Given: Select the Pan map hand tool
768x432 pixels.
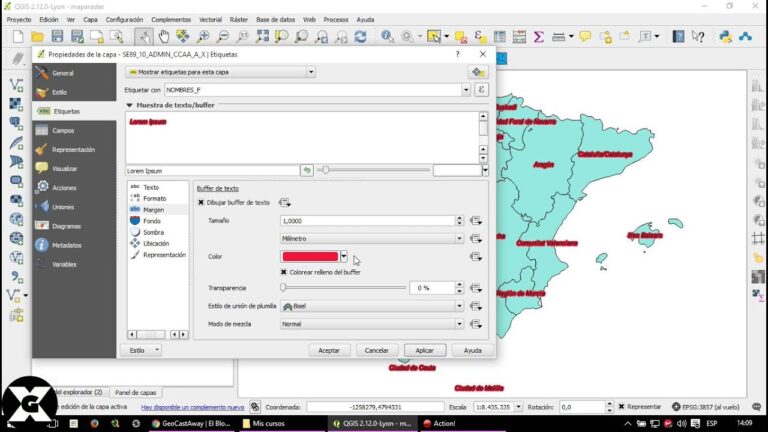Looking at the screenshot, I should pos(164,36).
